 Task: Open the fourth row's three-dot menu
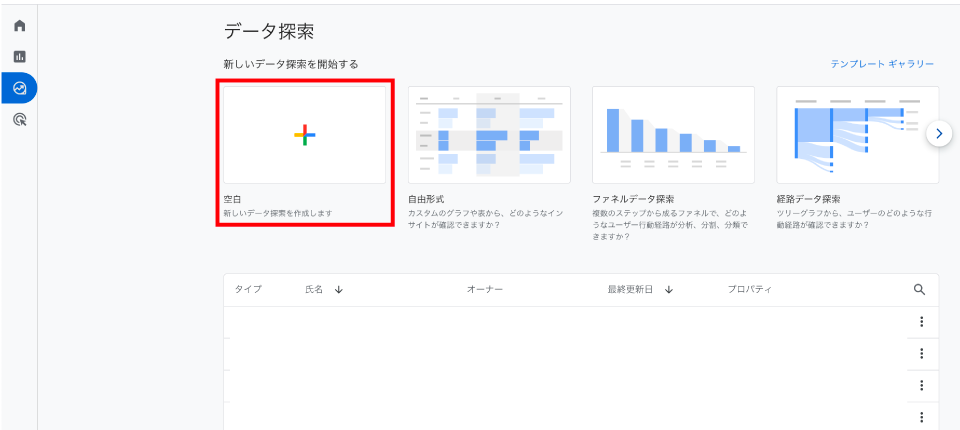pyautogui.click(x=921, y=417)
